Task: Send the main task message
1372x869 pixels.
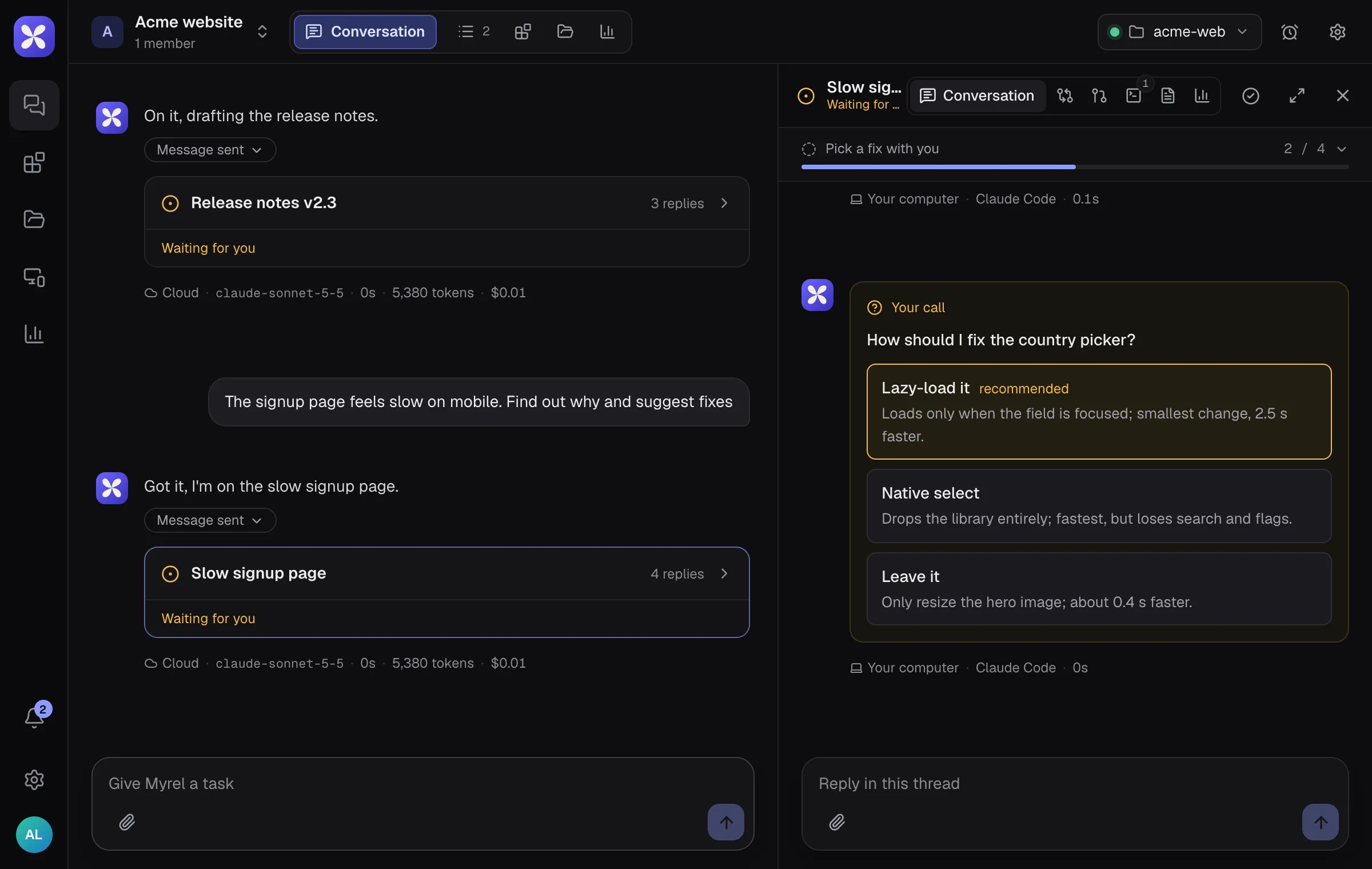Action: click(726, 822)
